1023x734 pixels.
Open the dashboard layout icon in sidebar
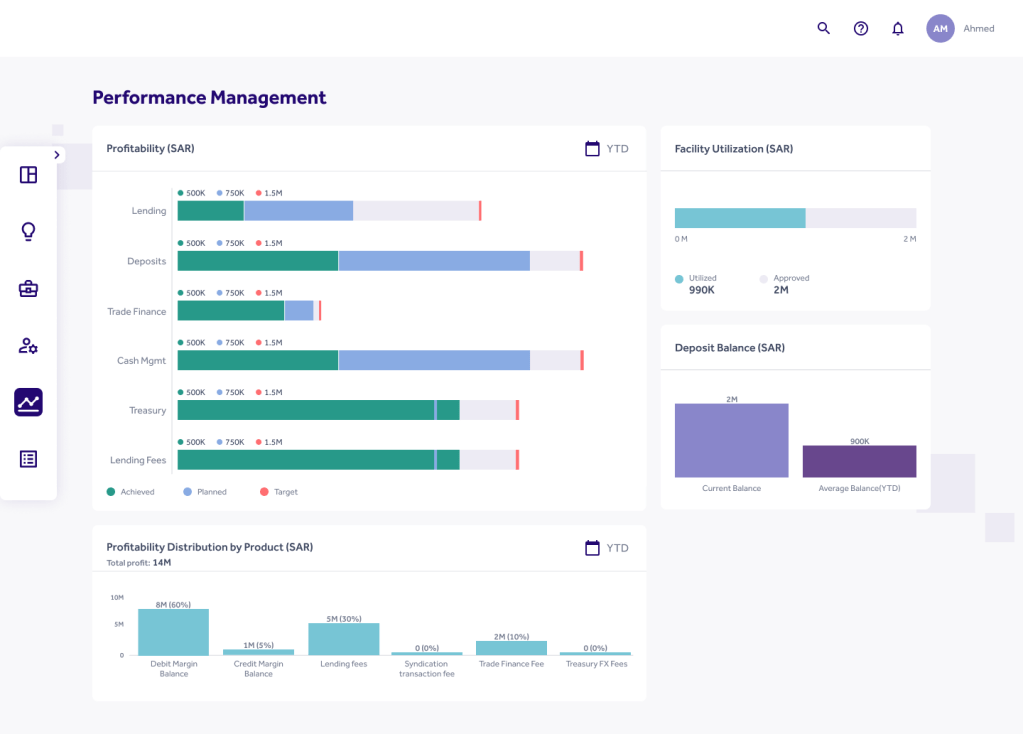coord(28,175)
